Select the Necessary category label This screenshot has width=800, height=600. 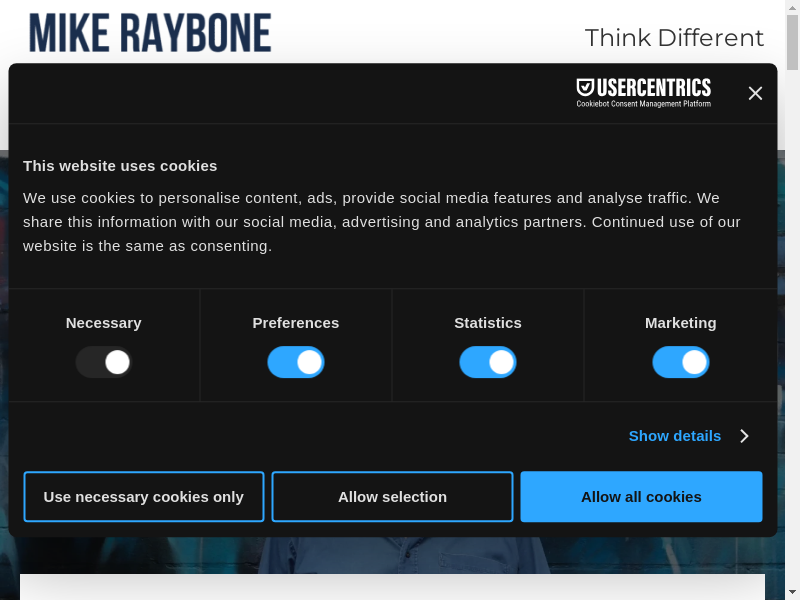coord(104,323)
